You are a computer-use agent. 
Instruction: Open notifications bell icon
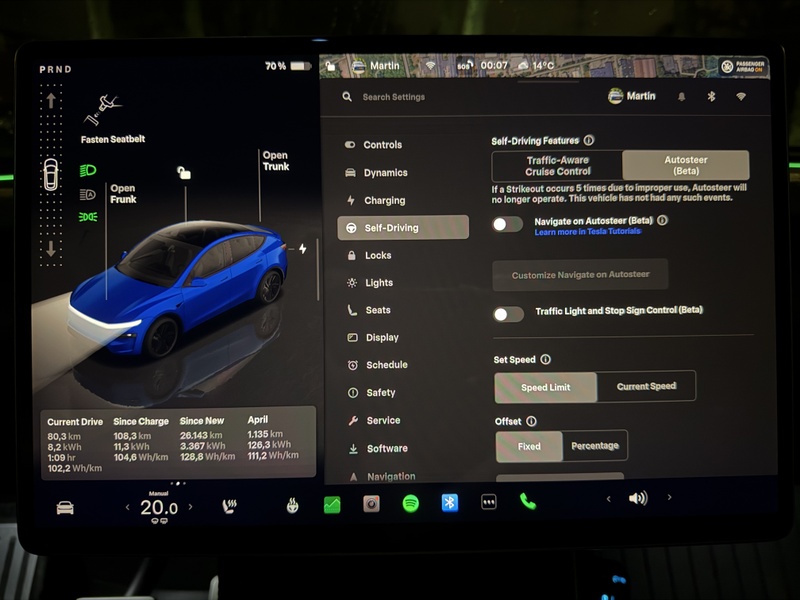point(681,96)
